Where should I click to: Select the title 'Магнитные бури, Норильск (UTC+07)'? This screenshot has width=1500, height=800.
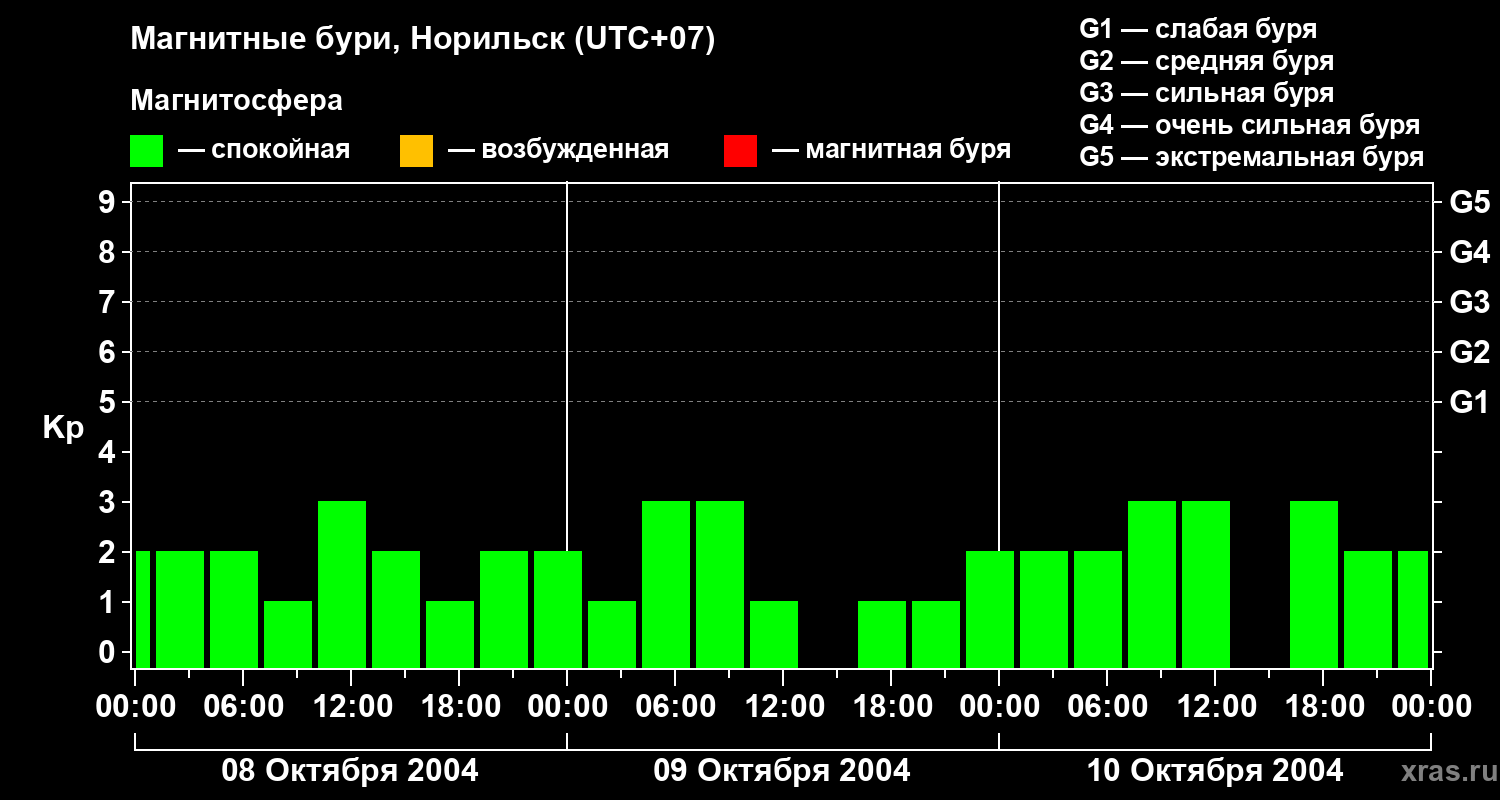point(423,40)
